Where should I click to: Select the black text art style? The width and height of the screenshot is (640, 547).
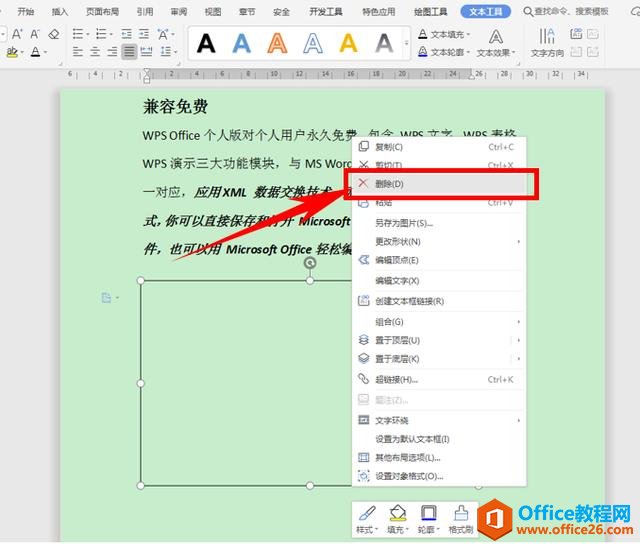(x=206, y=44)
